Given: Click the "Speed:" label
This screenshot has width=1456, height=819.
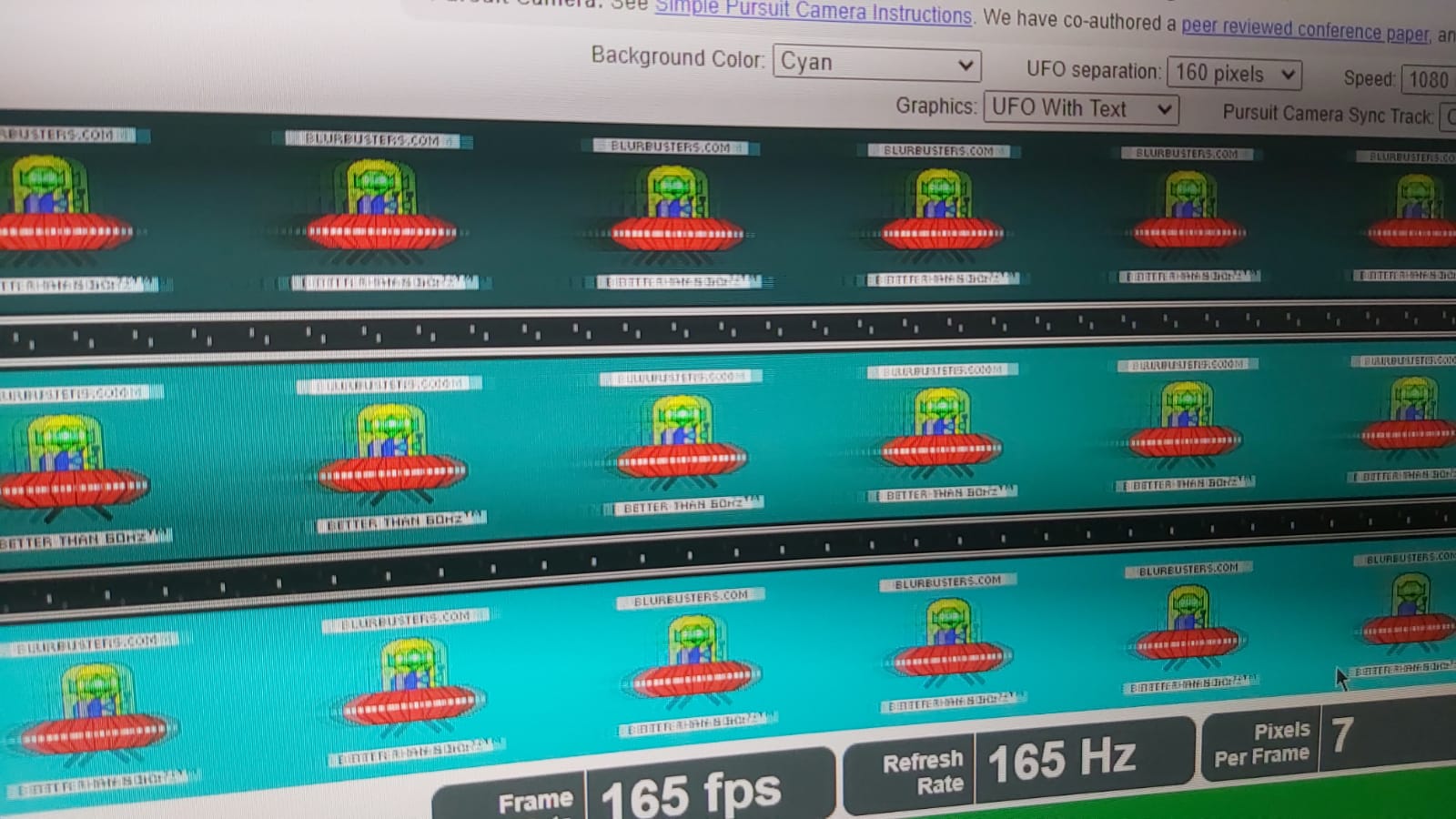Looking at the screenshot, I should point(1369,78).
